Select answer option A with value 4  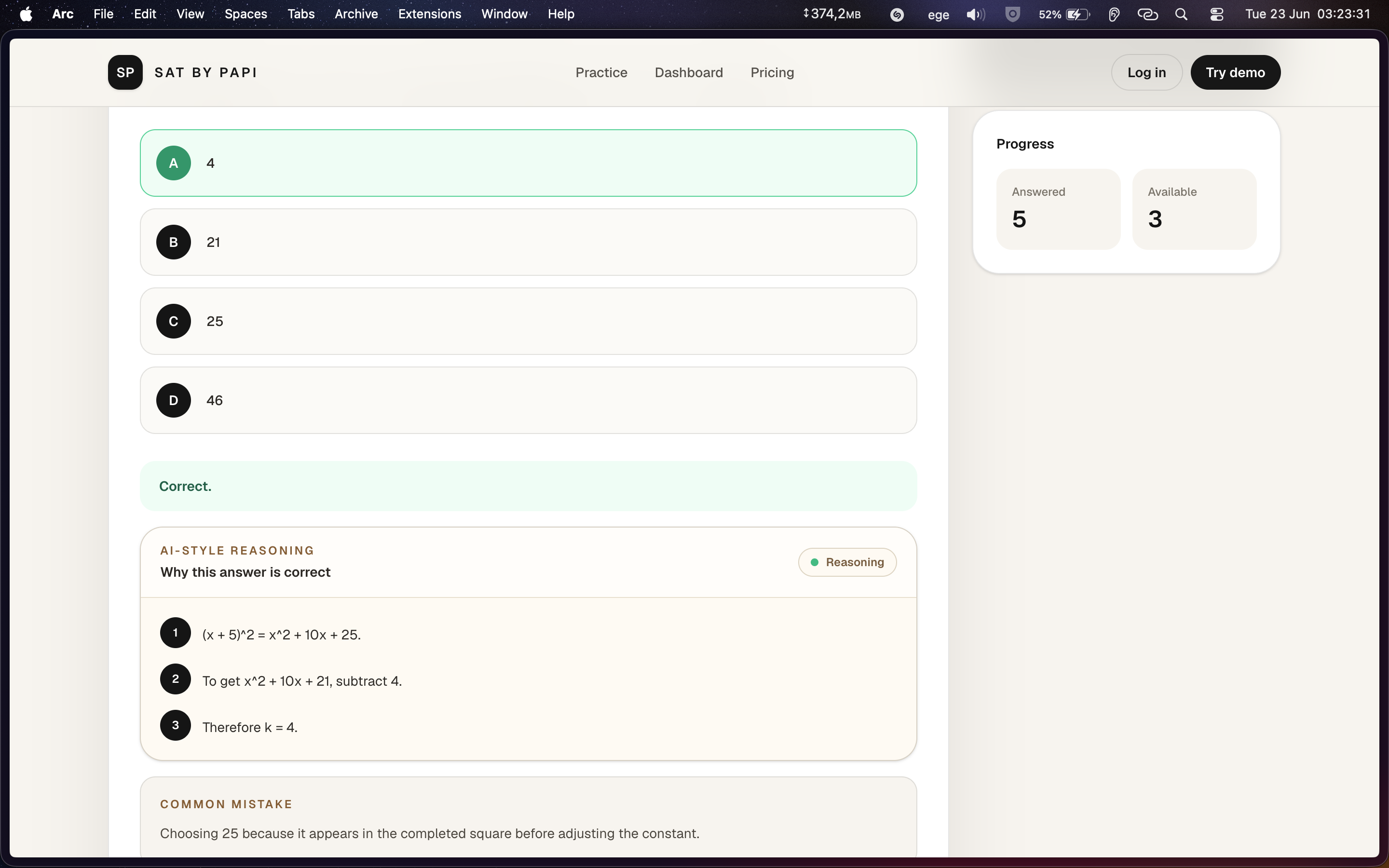click(528, 163)
